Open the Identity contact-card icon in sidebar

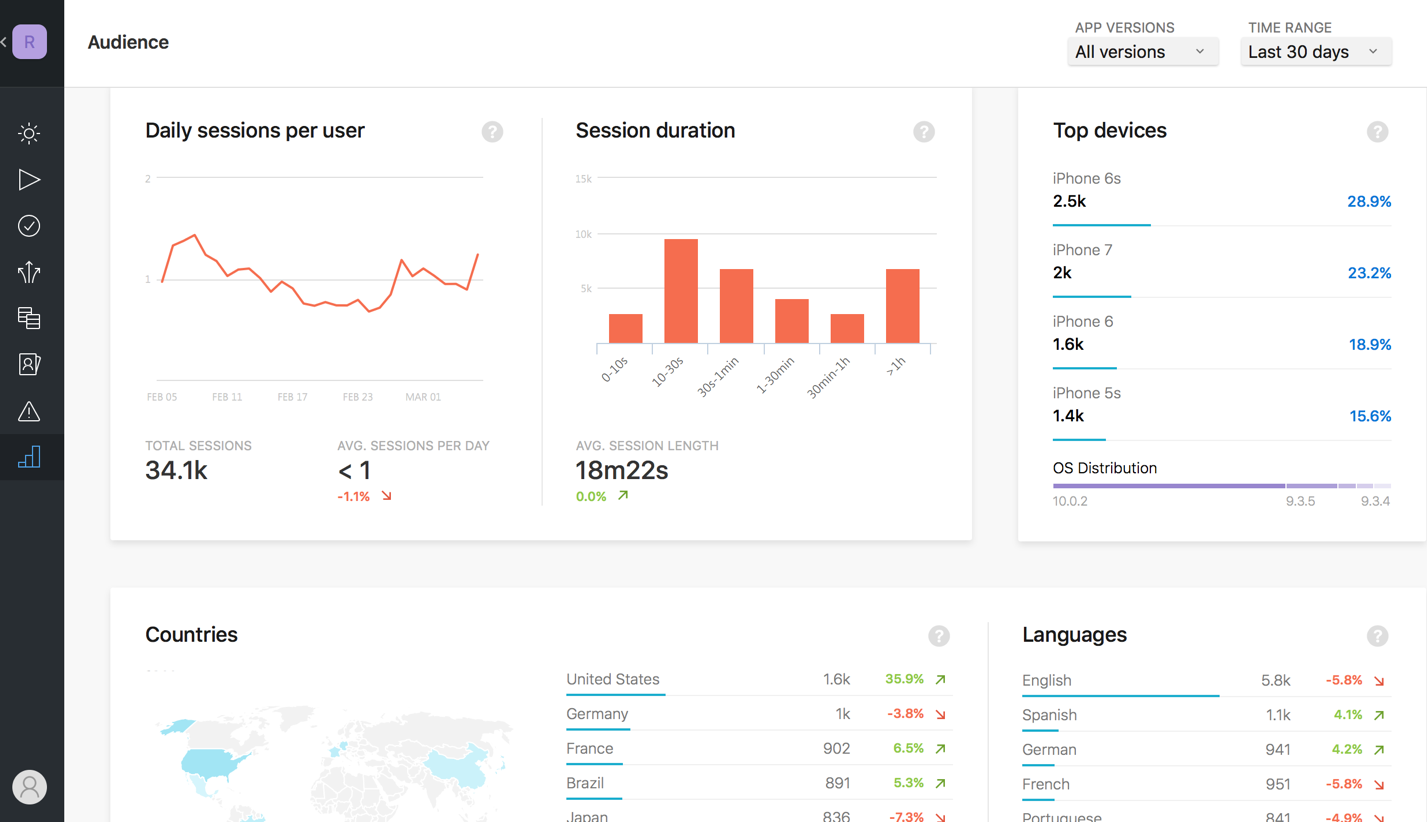[29, 364]
